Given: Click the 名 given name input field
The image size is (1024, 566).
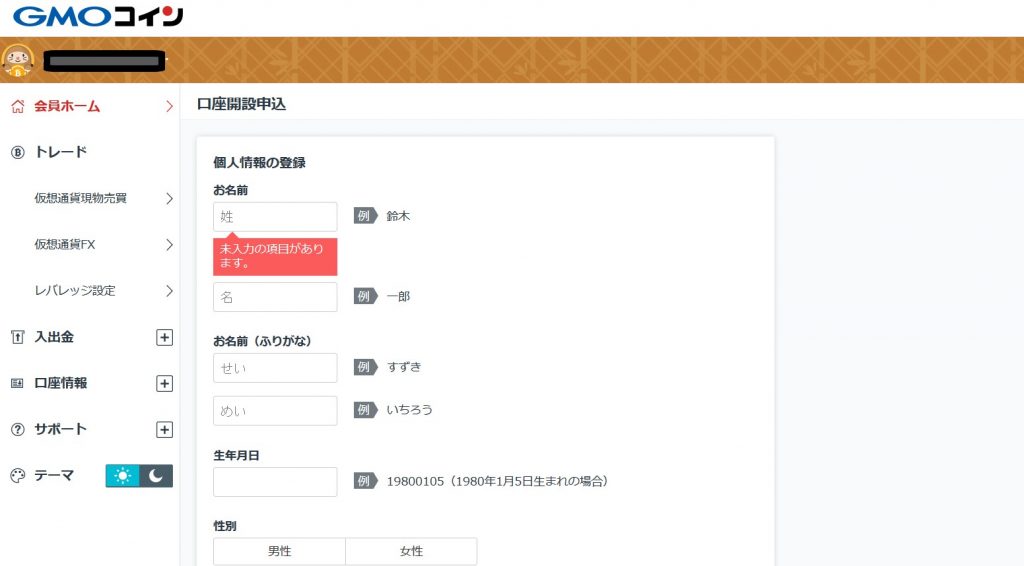Looking at the screenshot, I should (275, 297).
